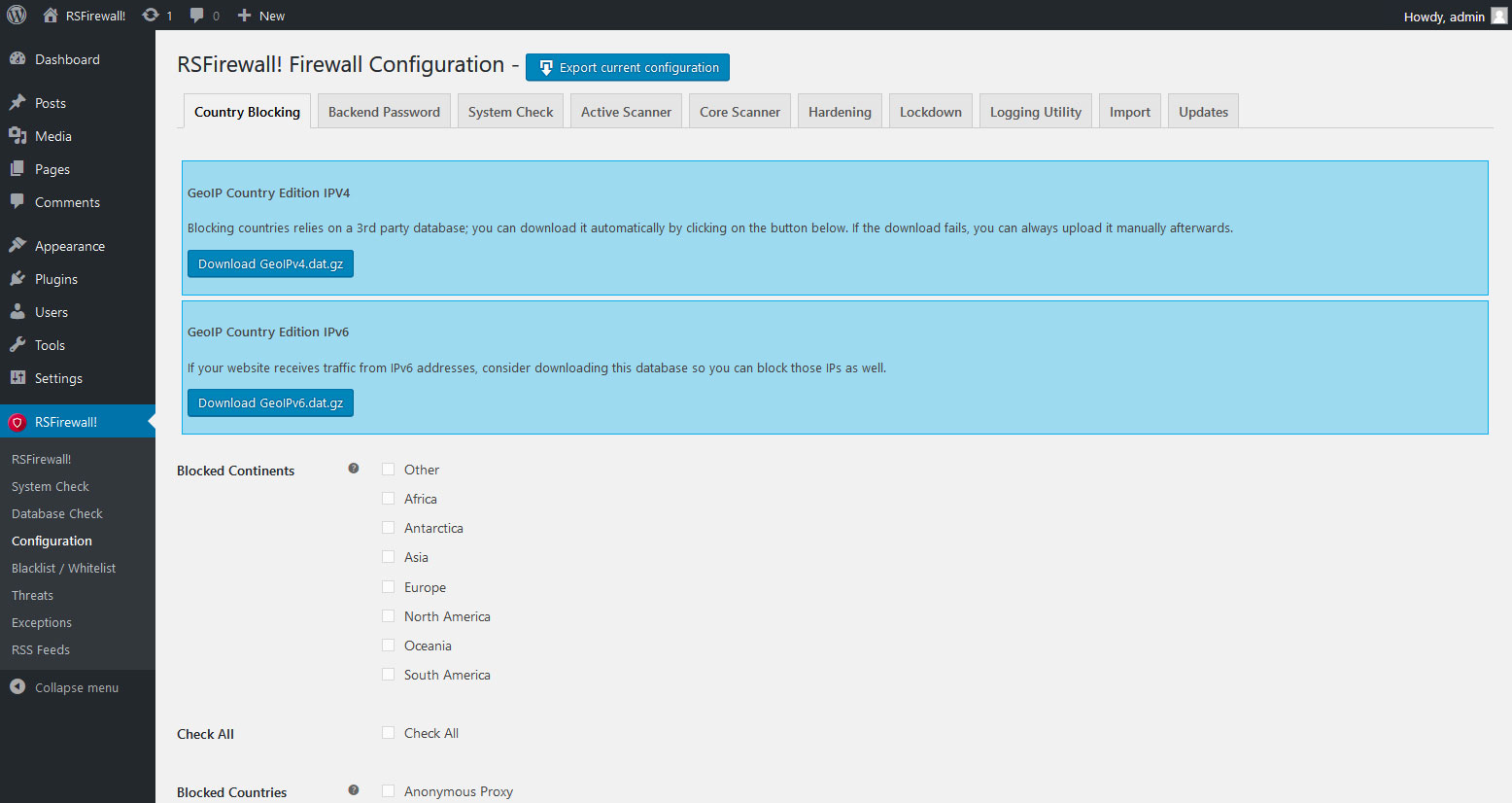The width and height of the screenshot is (1512, 803).
Task: Open Blacklist / Whitelist submenu link
Action: (x=63, y=568)
